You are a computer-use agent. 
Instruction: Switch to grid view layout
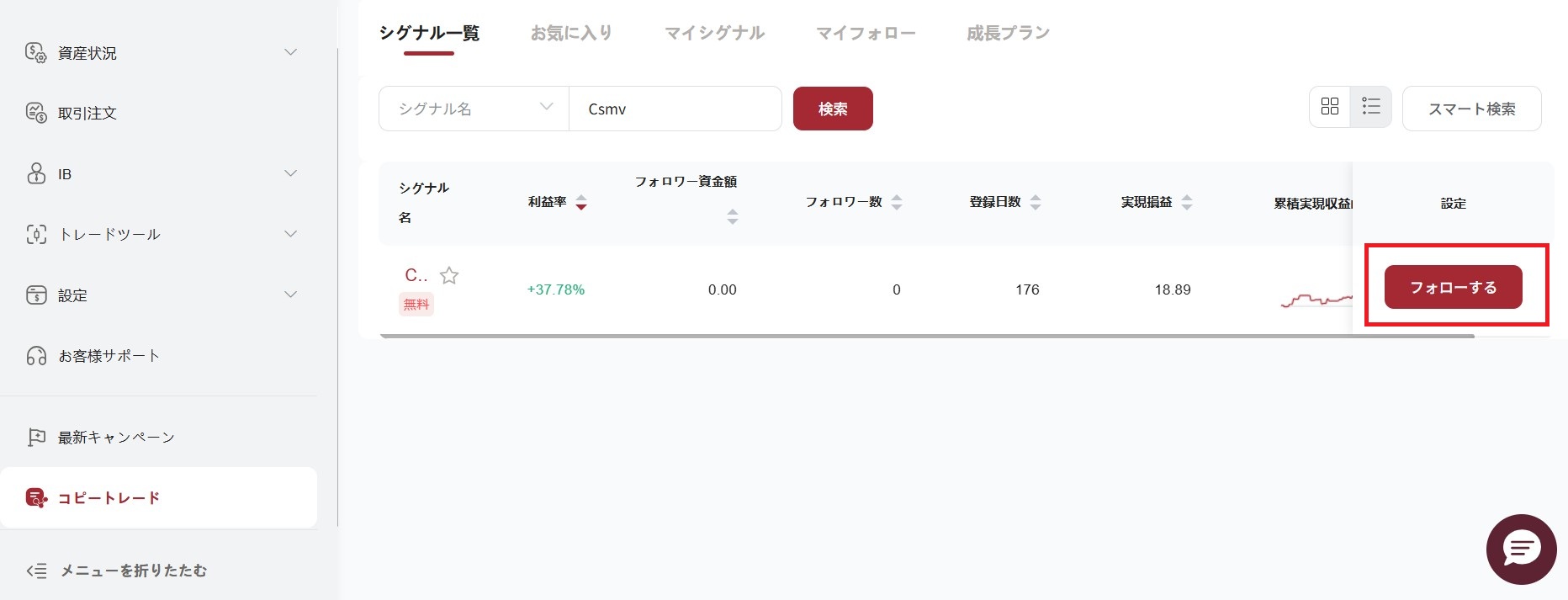pyautogui.click(x=1330, y=107)
